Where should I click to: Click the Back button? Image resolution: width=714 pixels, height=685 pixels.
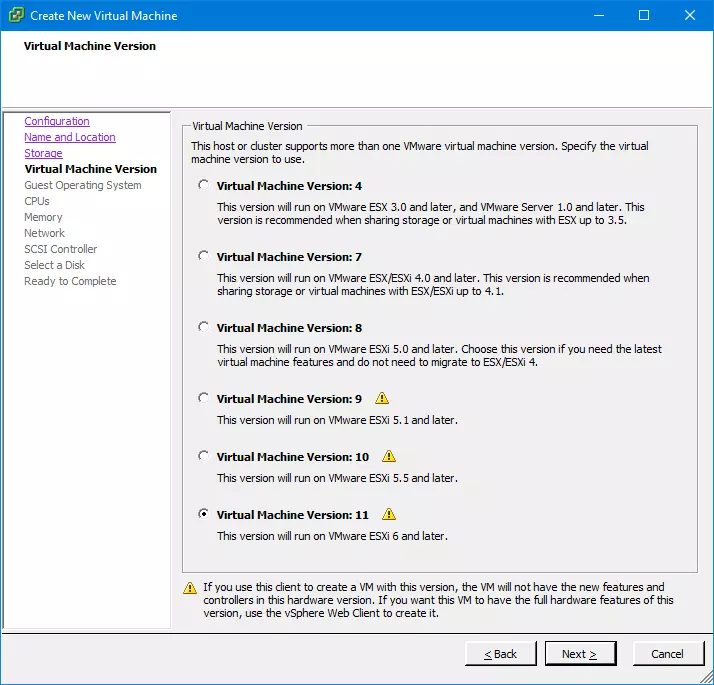pos(500,654)
